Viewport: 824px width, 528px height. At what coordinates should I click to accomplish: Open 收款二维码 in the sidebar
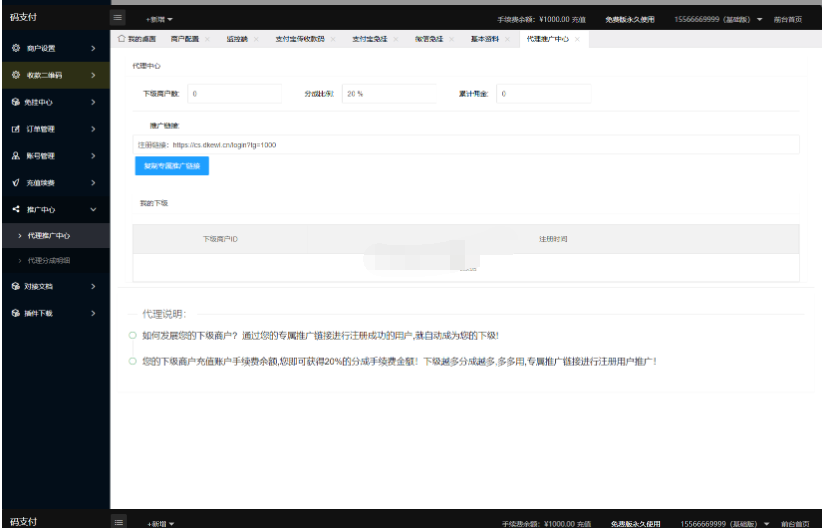[x=56, y=75]
